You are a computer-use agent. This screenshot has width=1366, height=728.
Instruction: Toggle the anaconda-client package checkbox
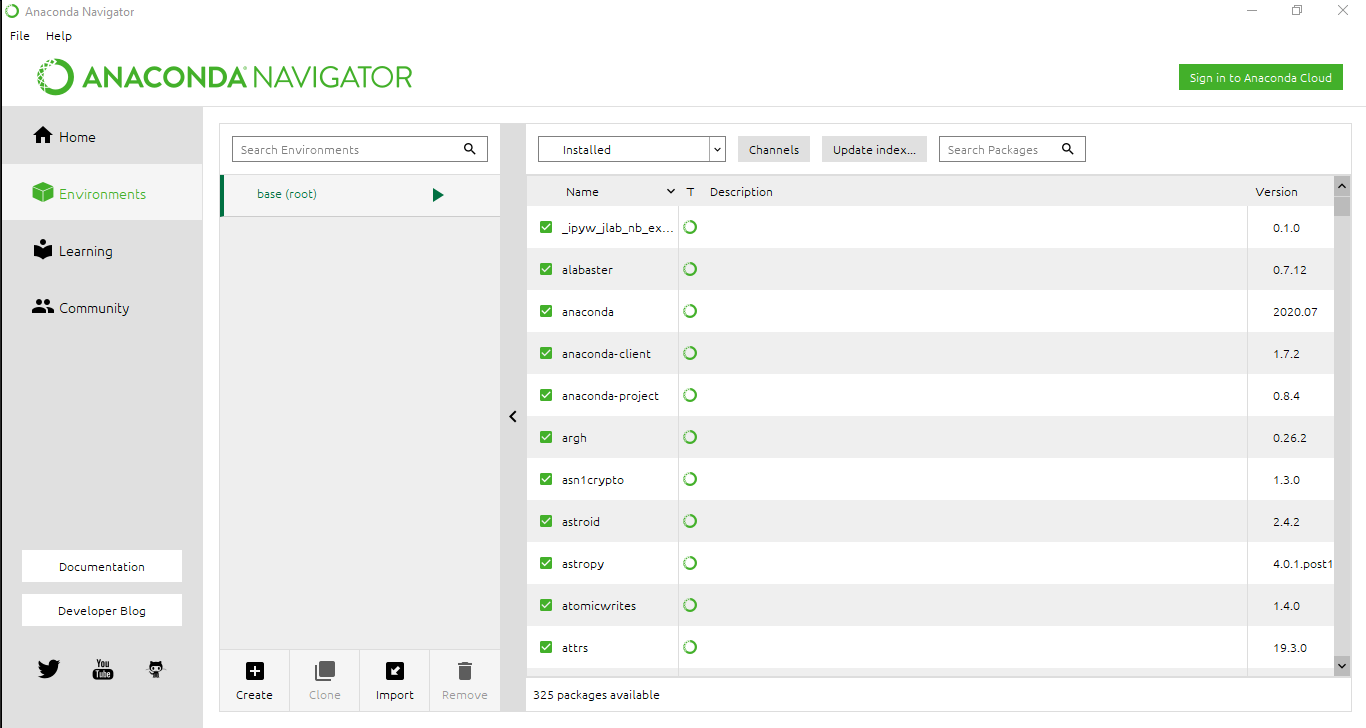pos(546,353)
